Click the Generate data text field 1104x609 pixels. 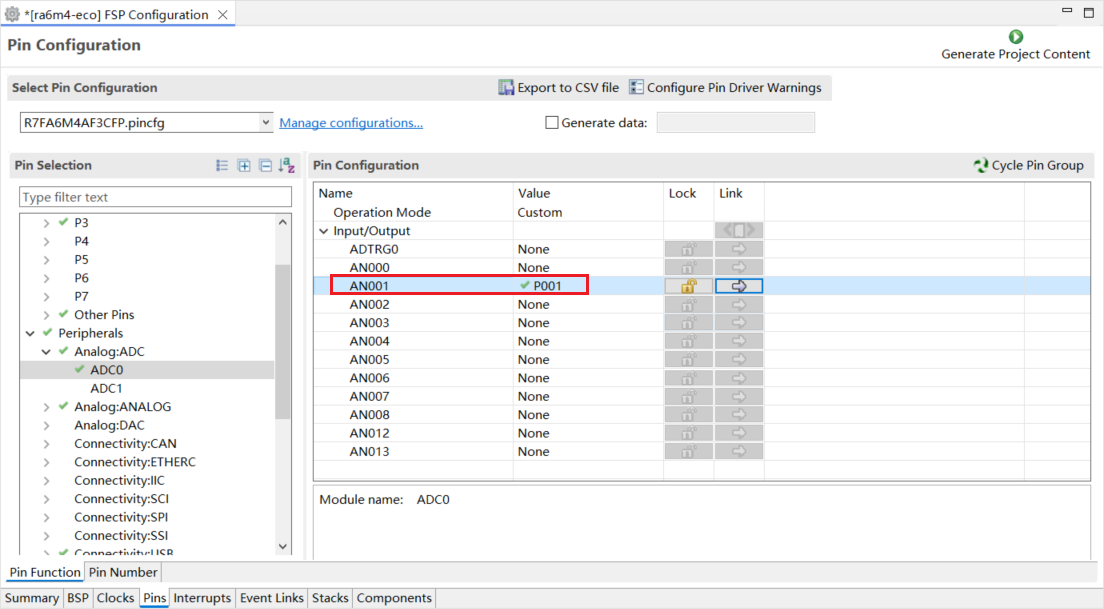(x=736, y=123)
